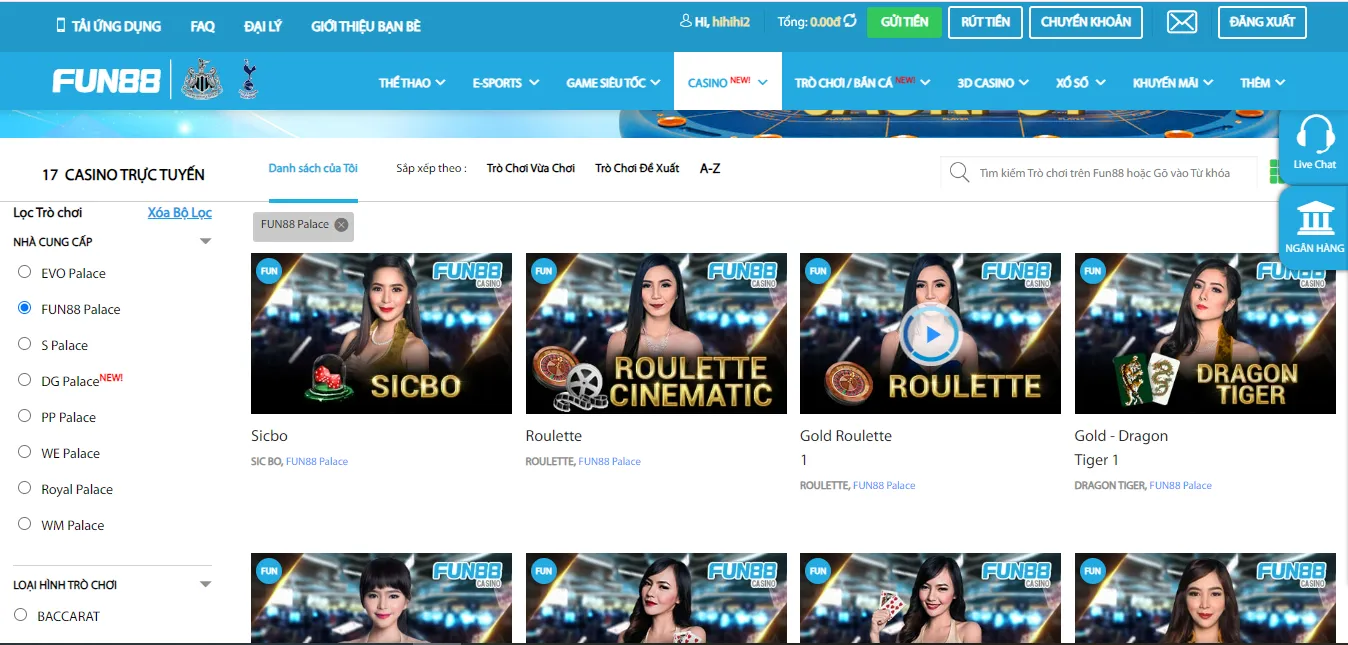
Task: Switch to Danh sách của Tôi tab
Action: click(x=313, y=168)
